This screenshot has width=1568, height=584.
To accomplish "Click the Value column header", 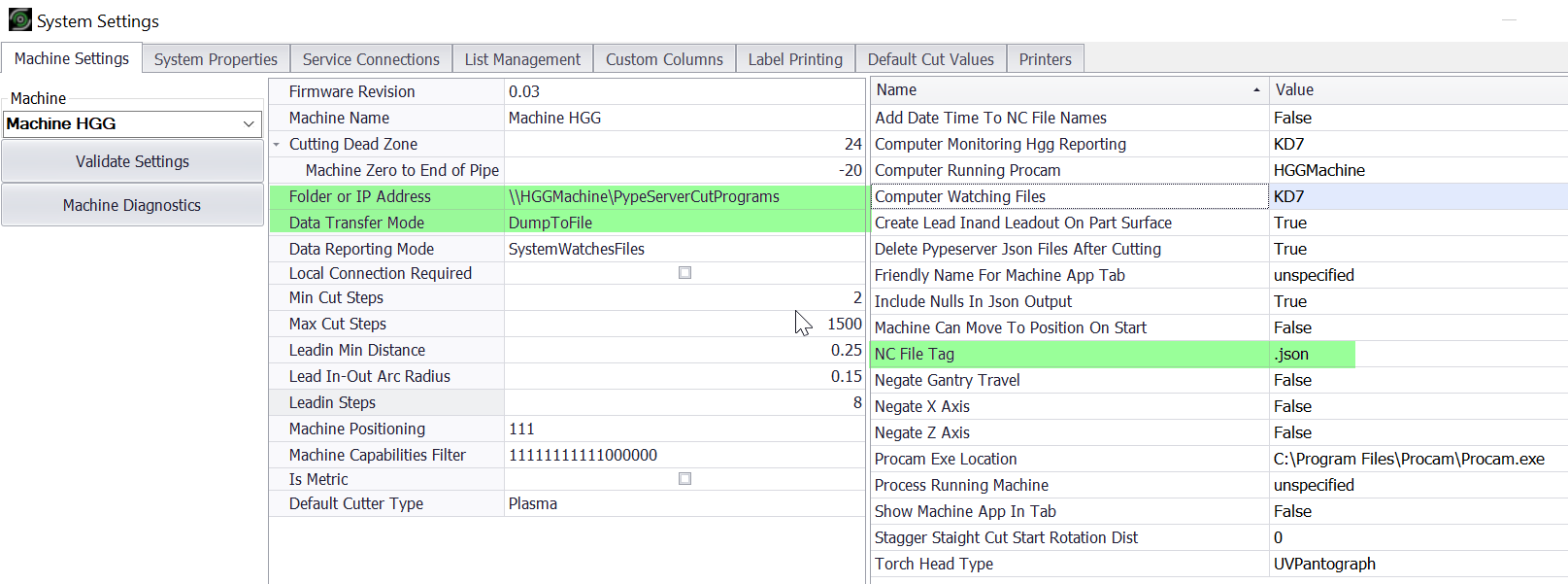I will (x=1418, y=90).
